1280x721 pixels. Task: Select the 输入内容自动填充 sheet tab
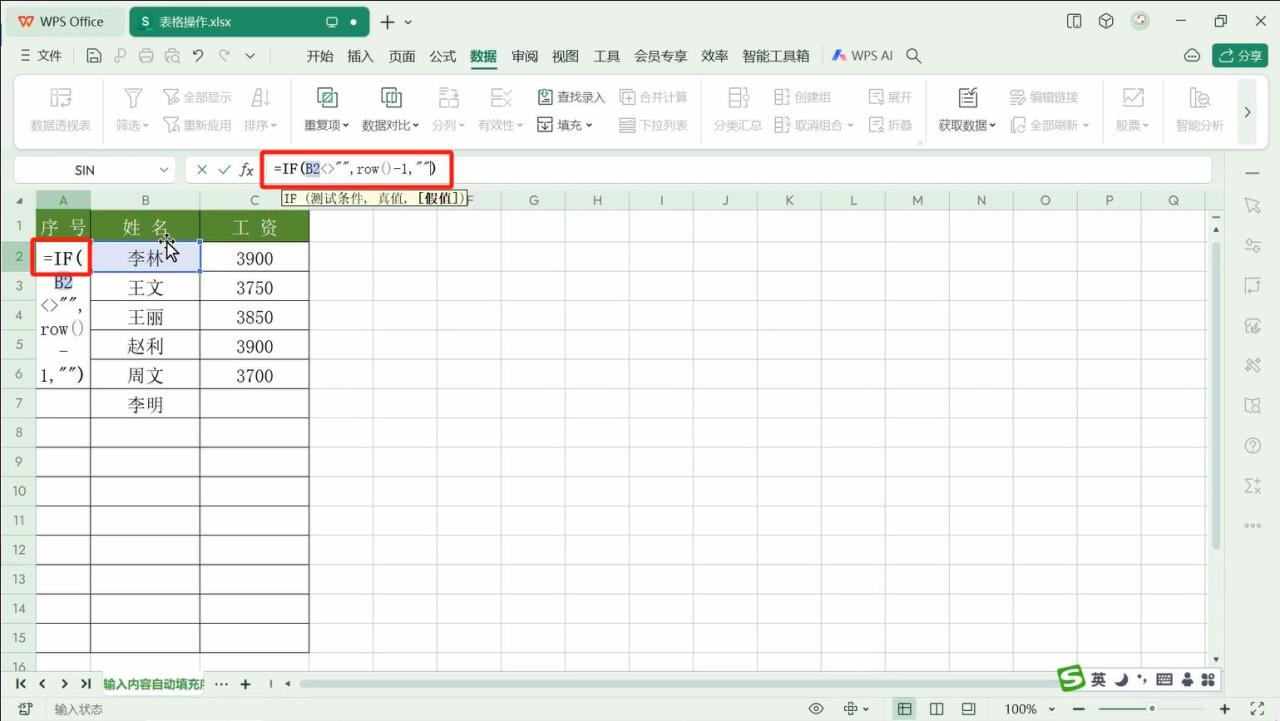153,684
